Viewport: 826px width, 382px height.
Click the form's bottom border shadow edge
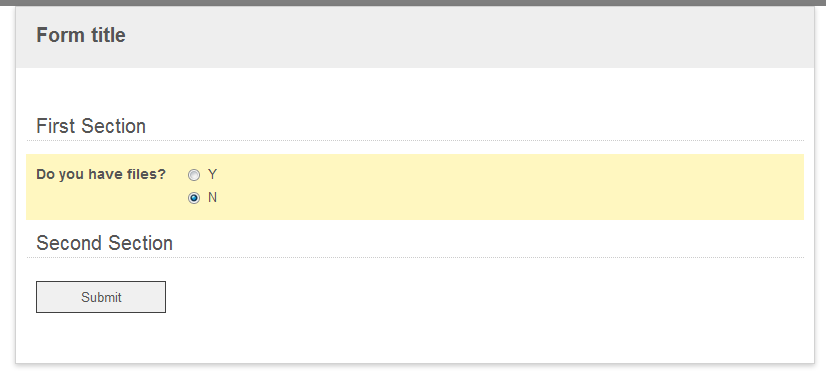pyautogui.click(x=415, y=364)
